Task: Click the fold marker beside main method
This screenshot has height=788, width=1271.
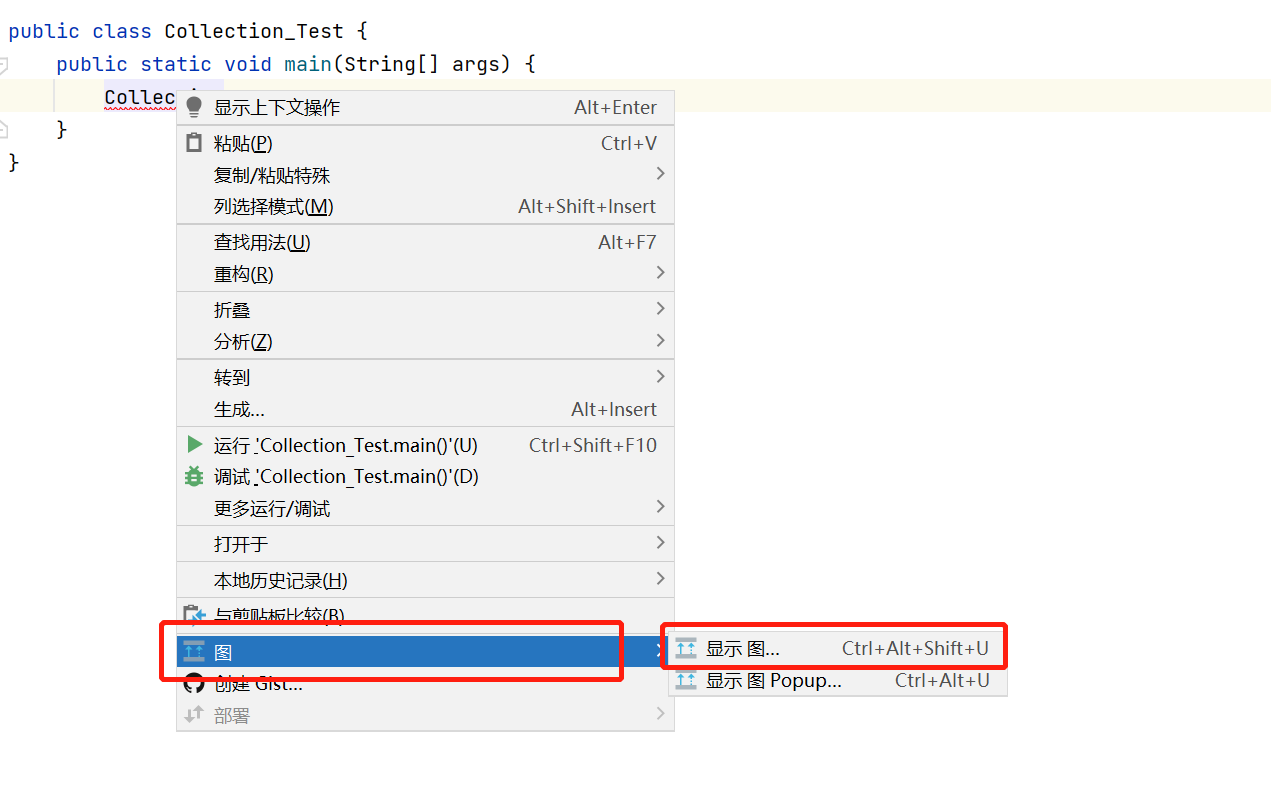Action: (x=3, y=65)
